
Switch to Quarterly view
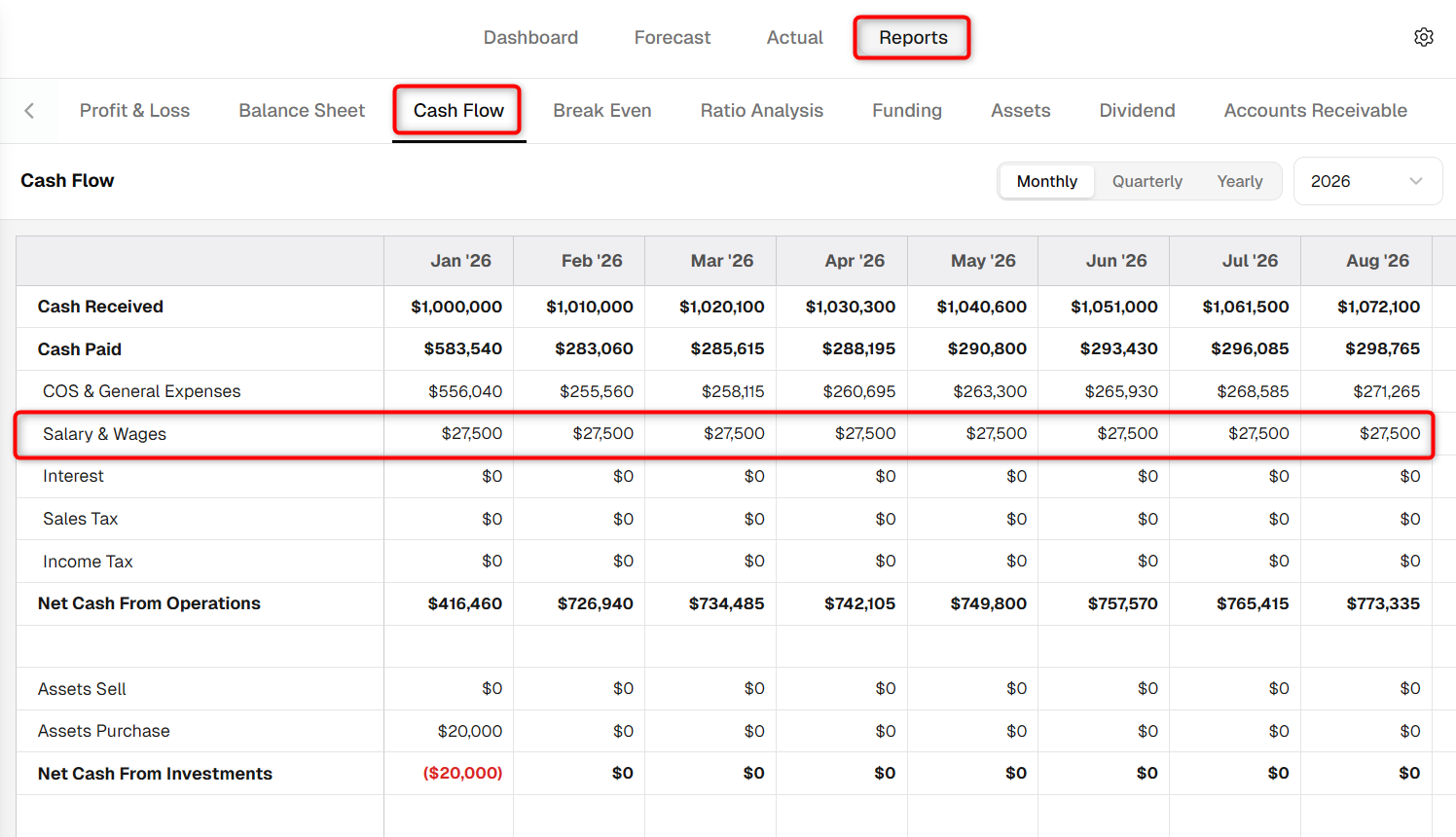point(1147,181)
